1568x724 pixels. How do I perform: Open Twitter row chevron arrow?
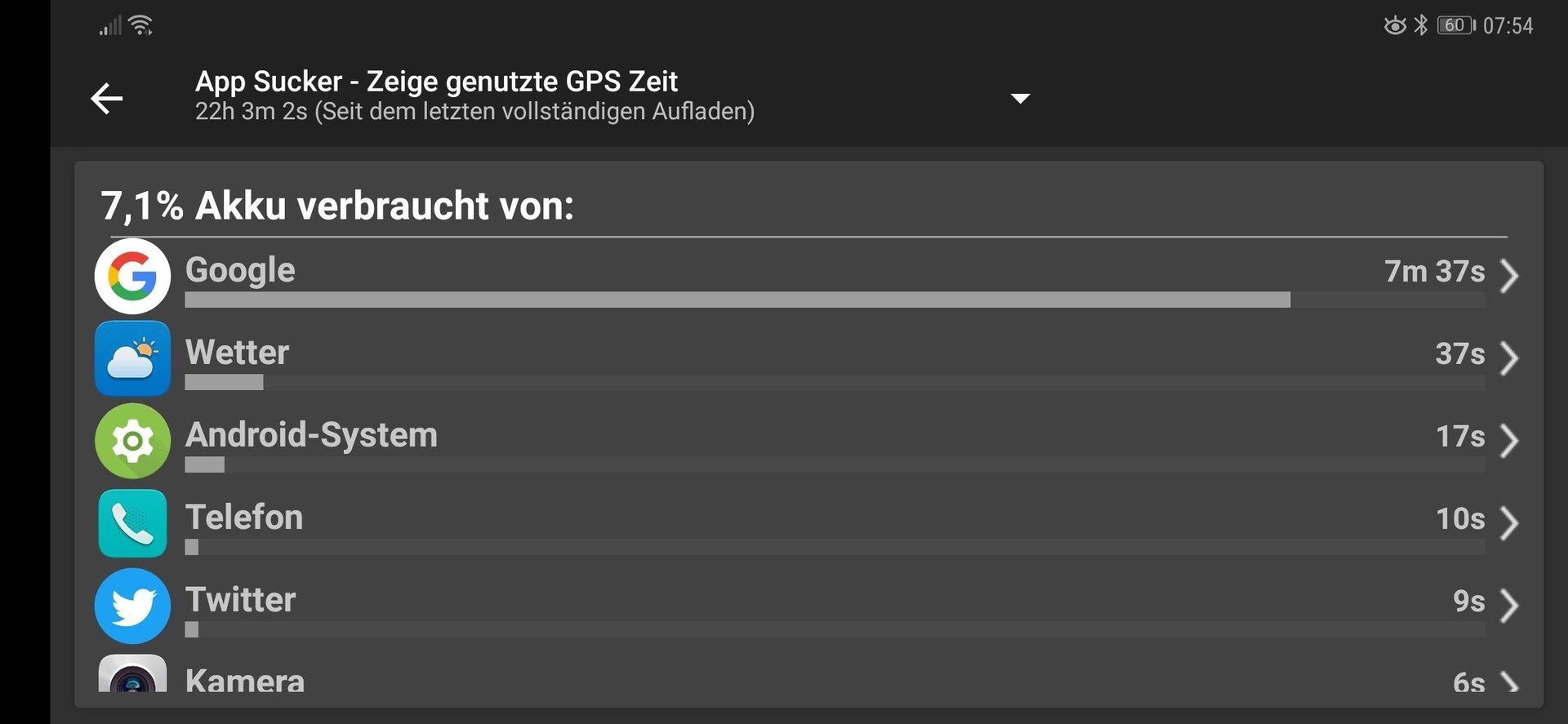click(1509, 605)
